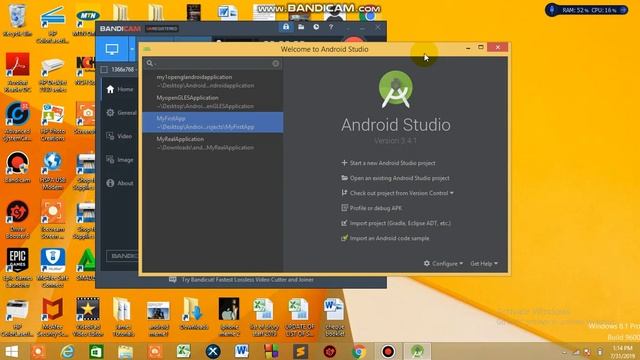The height and width of the screenshot is (360, 640).
Task: Open the my1openglandroidapplication recent project
Action: point(212,81)
